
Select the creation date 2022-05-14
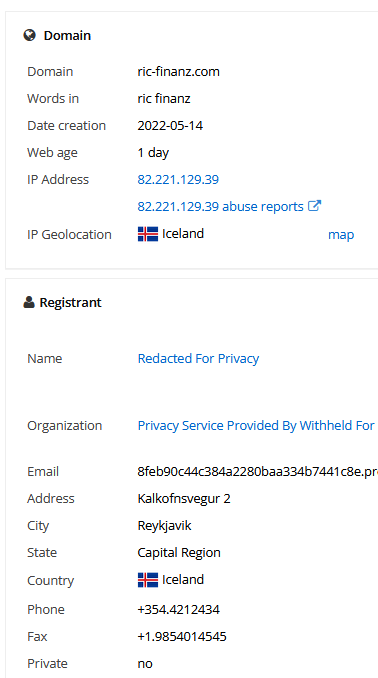click(x=170, y=126)
